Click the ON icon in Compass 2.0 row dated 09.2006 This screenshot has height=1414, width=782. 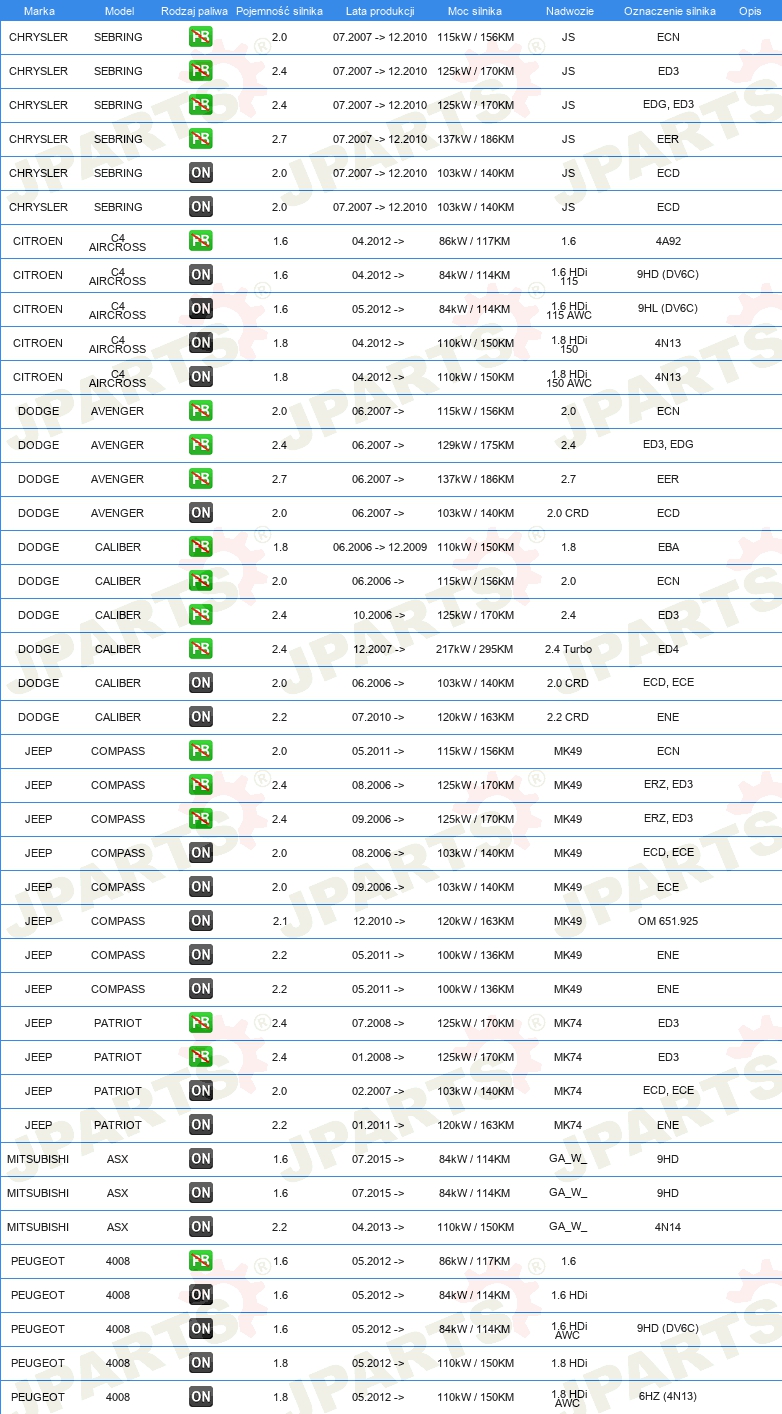pos(201,887)
